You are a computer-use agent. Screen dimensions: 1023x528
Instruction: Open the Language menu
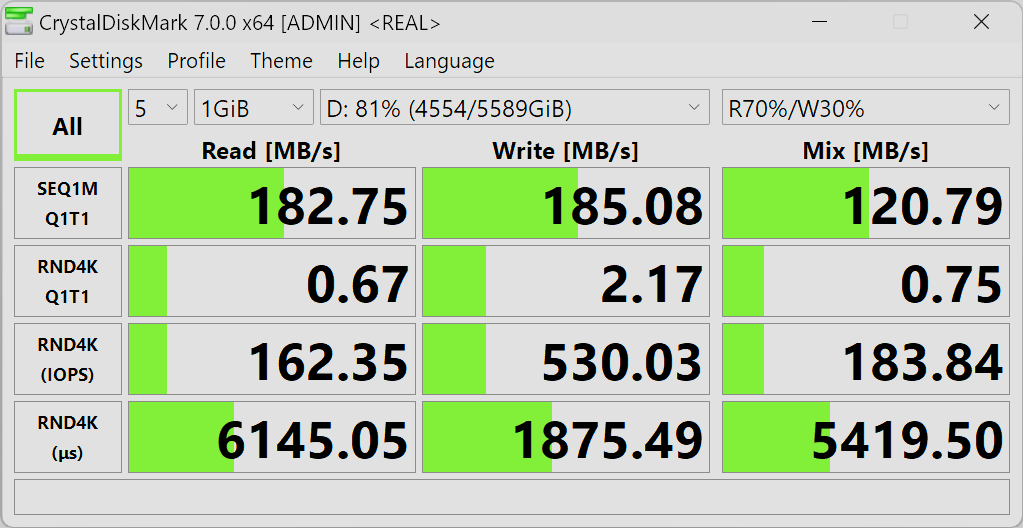449,61
